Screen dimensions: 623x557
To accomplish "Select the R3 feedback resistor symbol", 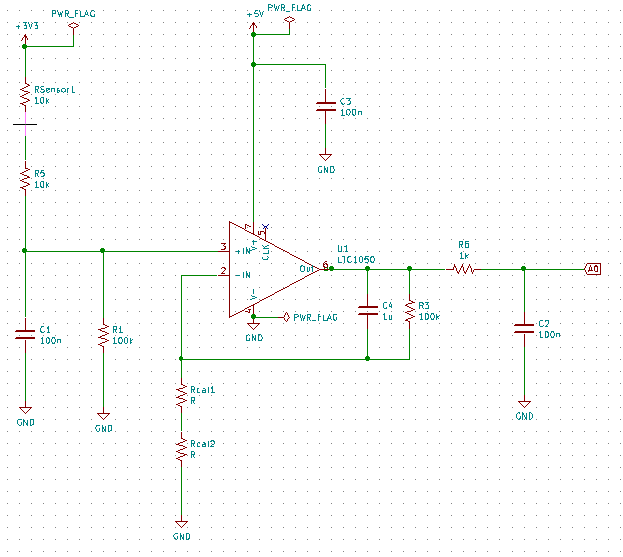I will click(x=410, y=311).
